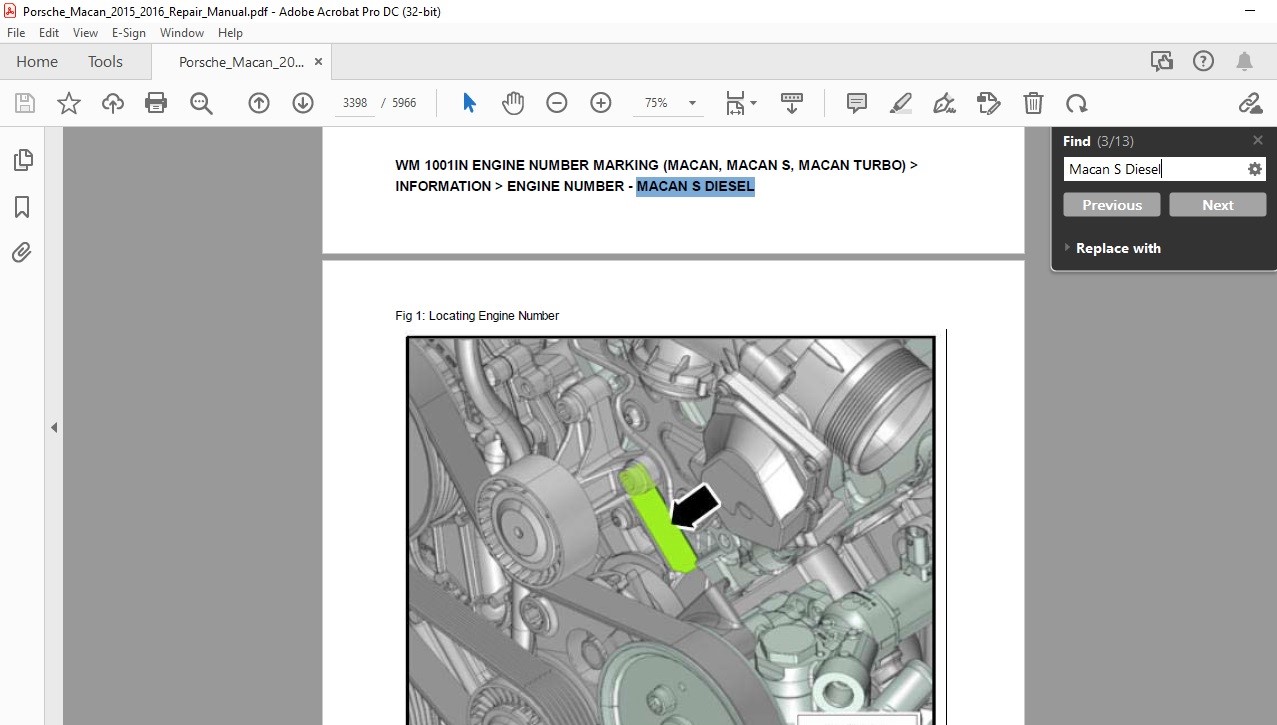Open the find text magnifier tool
The width and height of the screenshot is (1277, 725).
pos(201,103)
